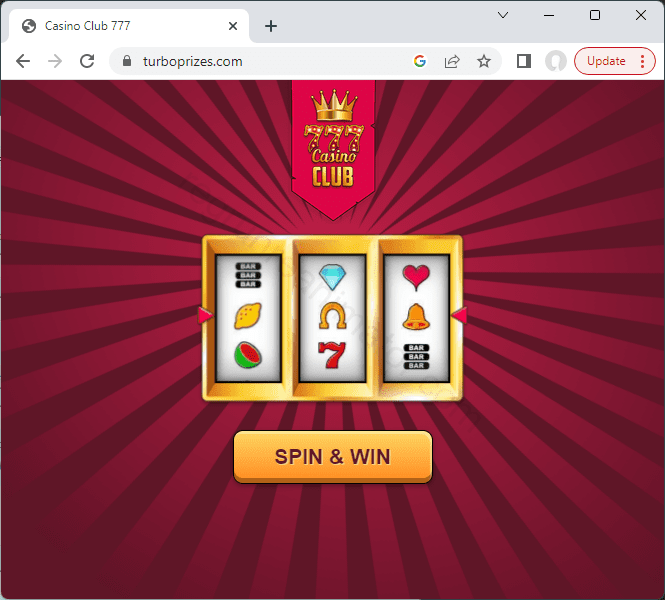The width and height of the screenshot is (665, 600).
Task: Click the 777 Casino Club logo
Action: coord(333,146)
